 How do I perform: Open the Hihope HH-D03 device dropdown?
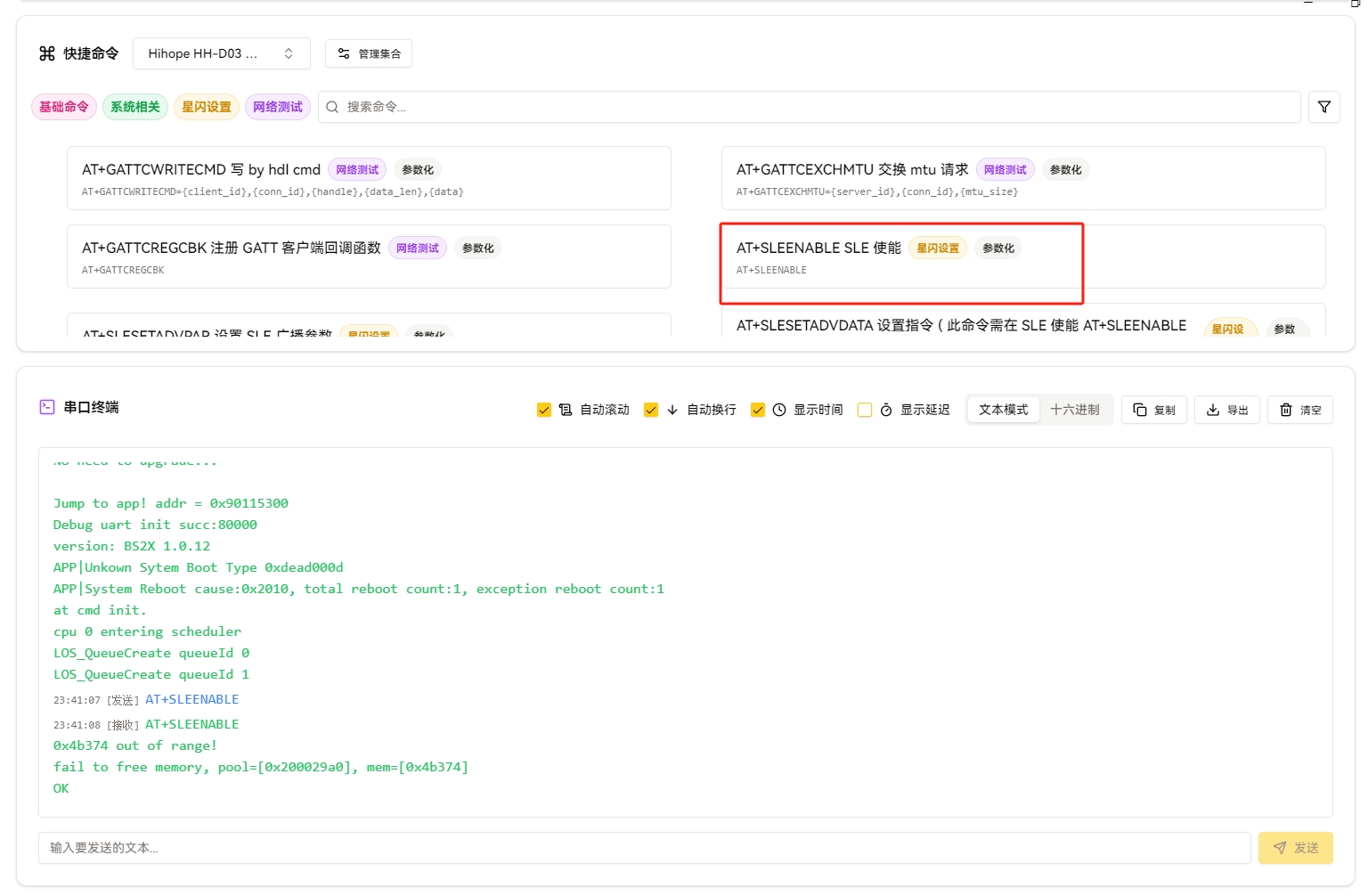point(222,53)
